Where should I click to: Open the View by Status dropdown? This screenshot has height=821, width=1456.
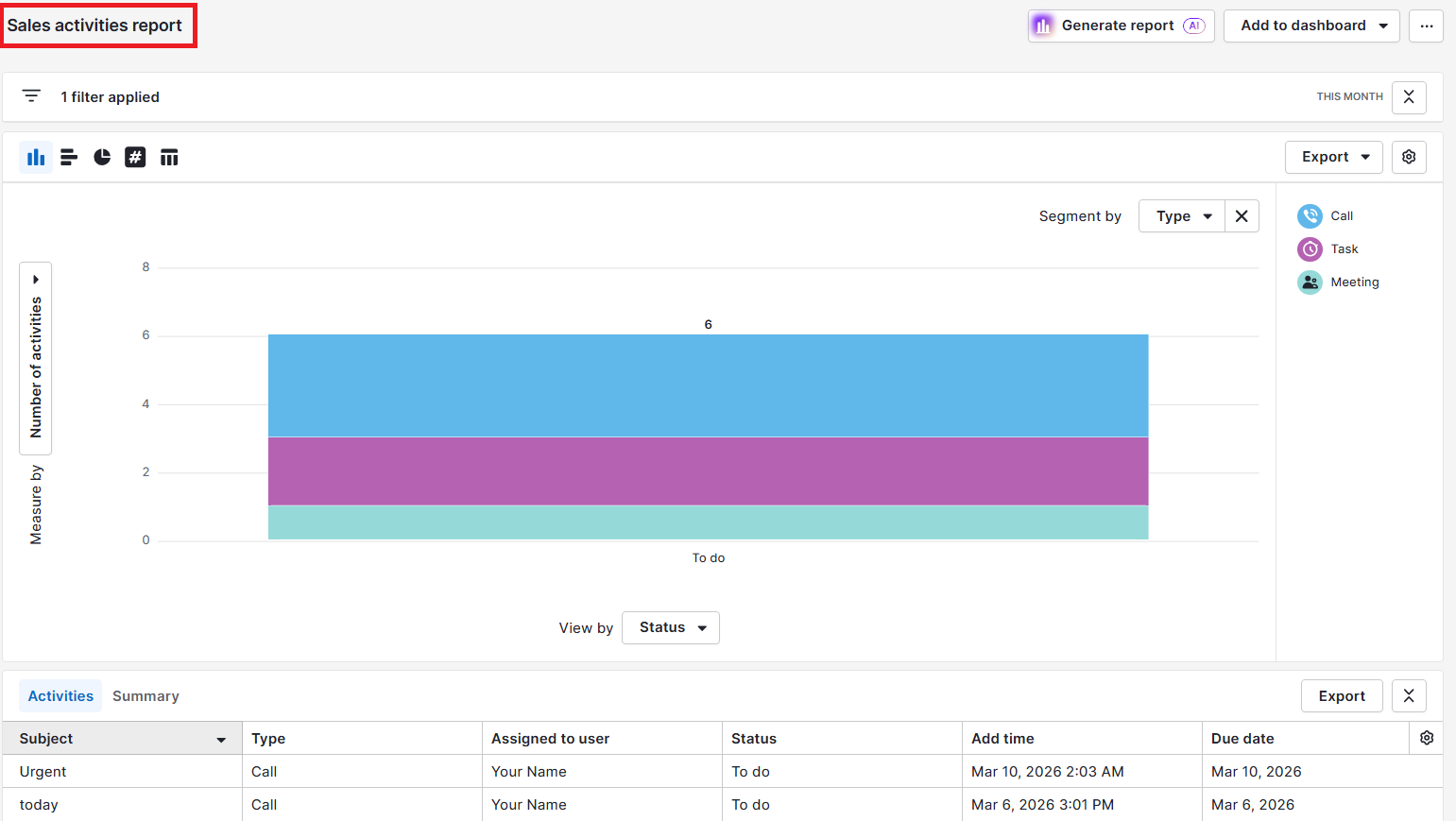pos(670,626)
